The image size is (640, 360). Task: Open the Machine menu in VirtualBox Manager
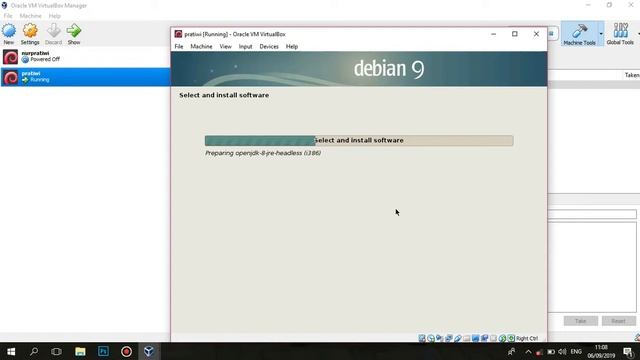point(31,16)
